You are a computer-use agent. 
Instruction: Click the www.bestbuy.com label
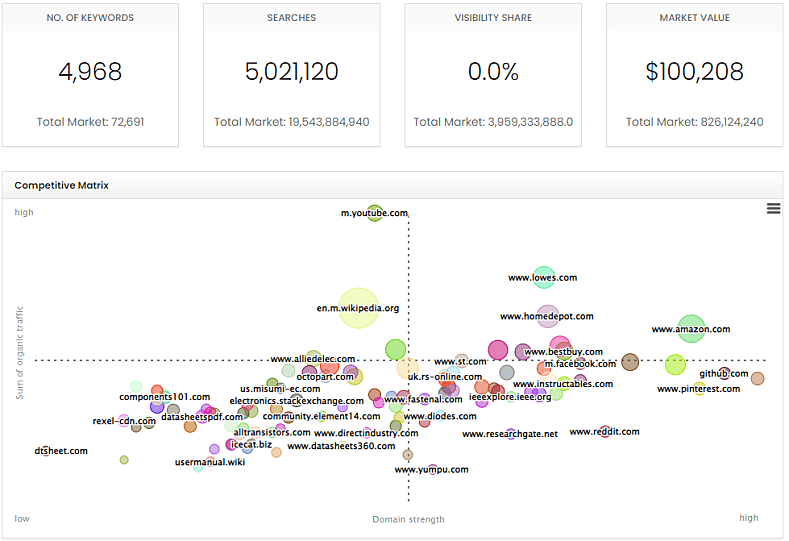point(563,352)
